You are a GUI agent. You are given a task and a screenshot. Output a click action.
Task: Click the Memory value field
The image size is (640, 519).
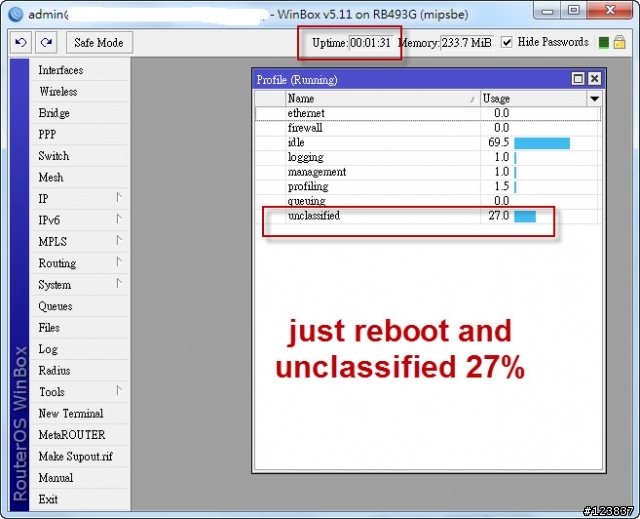point(467,42)
